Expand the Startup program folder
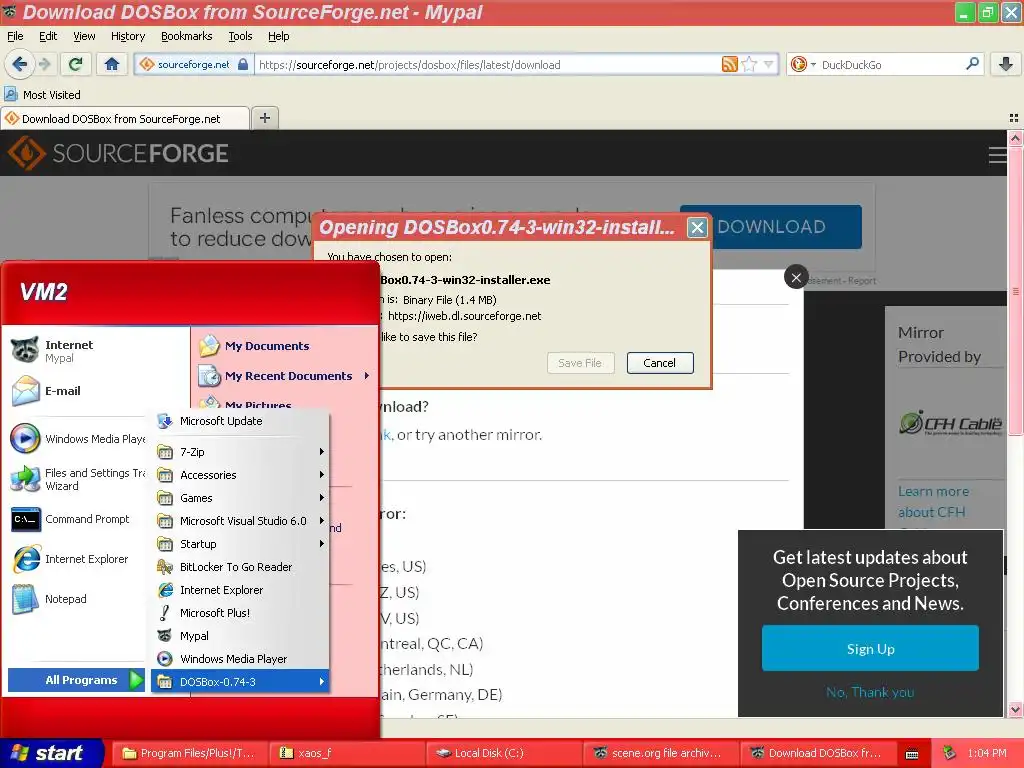This screenshot has height=768, width=1024. tap(240, 544)
